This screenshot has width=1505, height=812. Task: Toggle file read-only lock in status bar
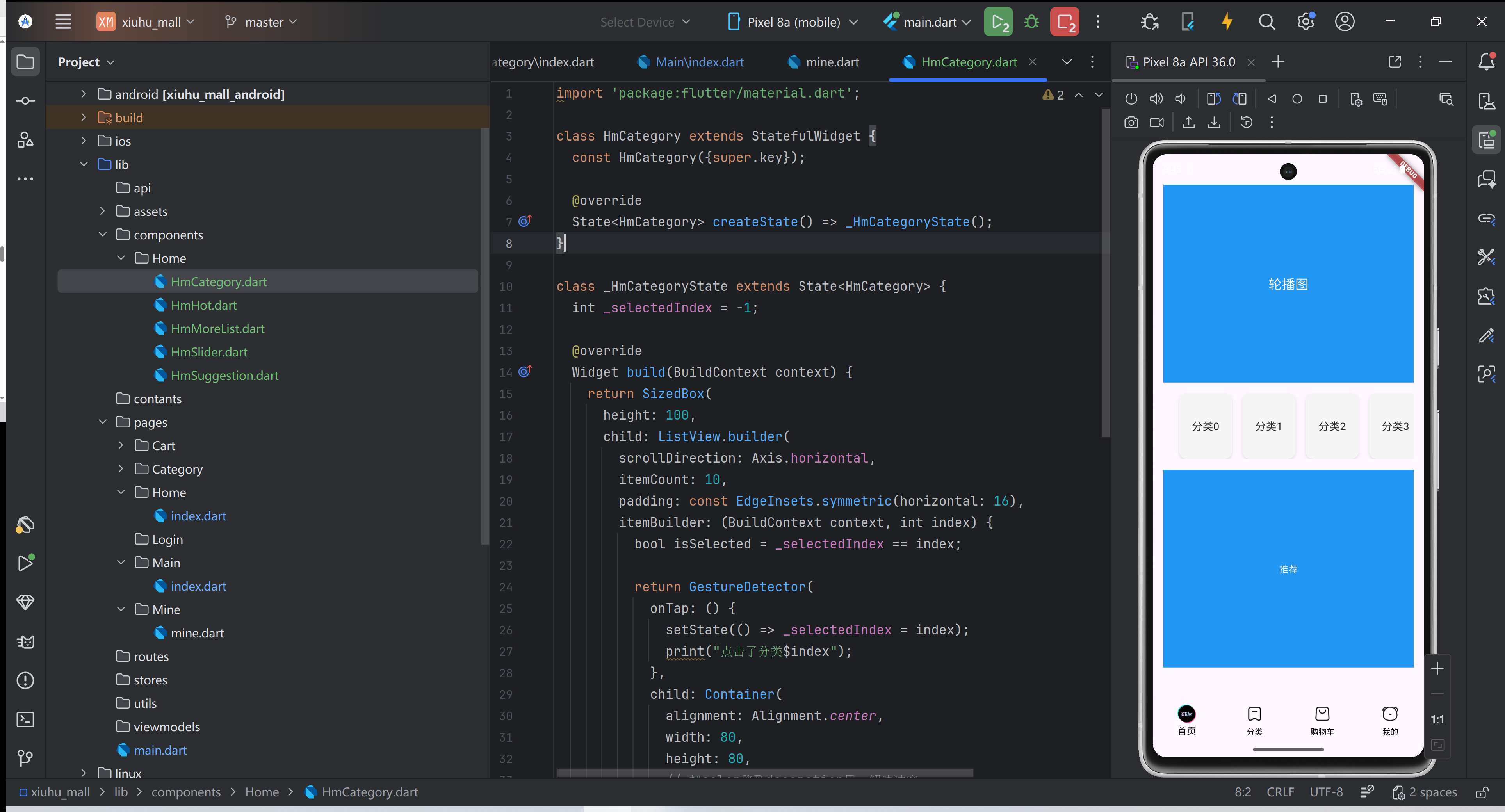pyautogui.click(x=1482, y=793)
